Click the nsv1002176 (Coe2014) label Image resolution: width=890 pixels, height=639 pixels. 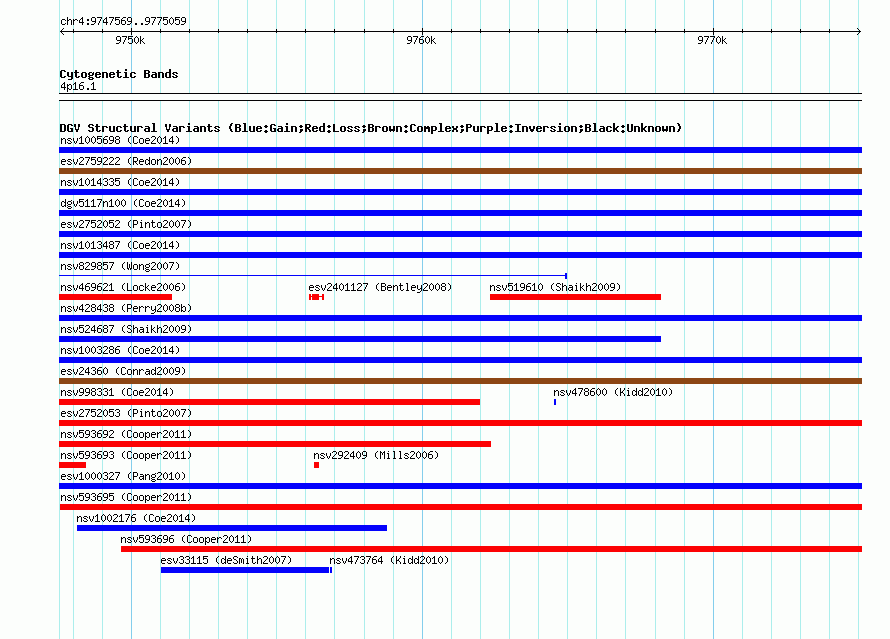(136, 518)
